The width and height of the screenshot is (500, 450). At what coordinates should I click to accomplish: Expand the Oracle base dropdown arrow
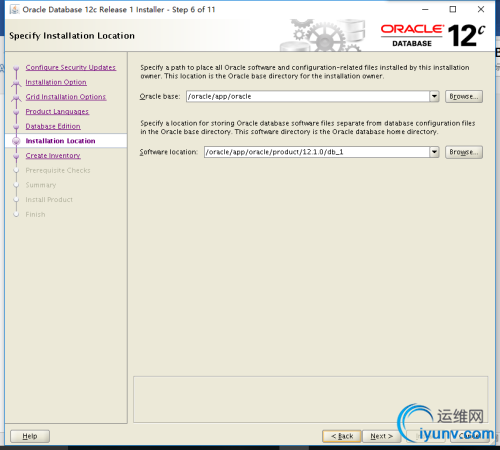pyautogui.click(x=434, y=96)
